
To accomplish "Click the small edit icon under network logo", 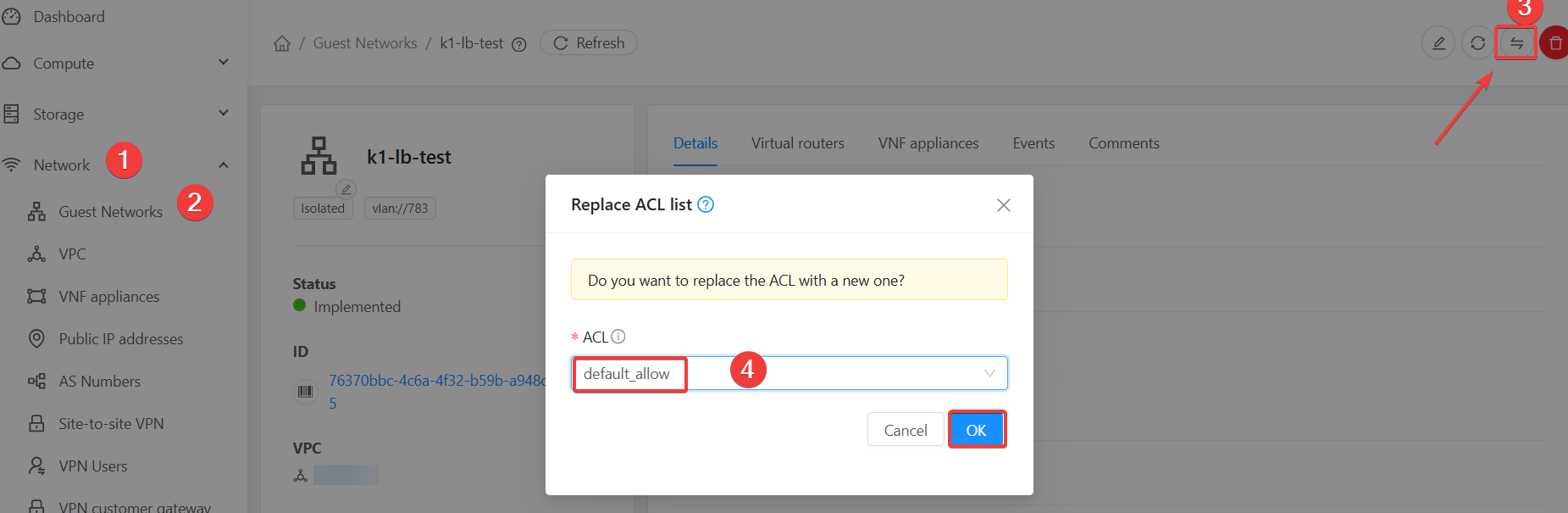I will point(346,189).
